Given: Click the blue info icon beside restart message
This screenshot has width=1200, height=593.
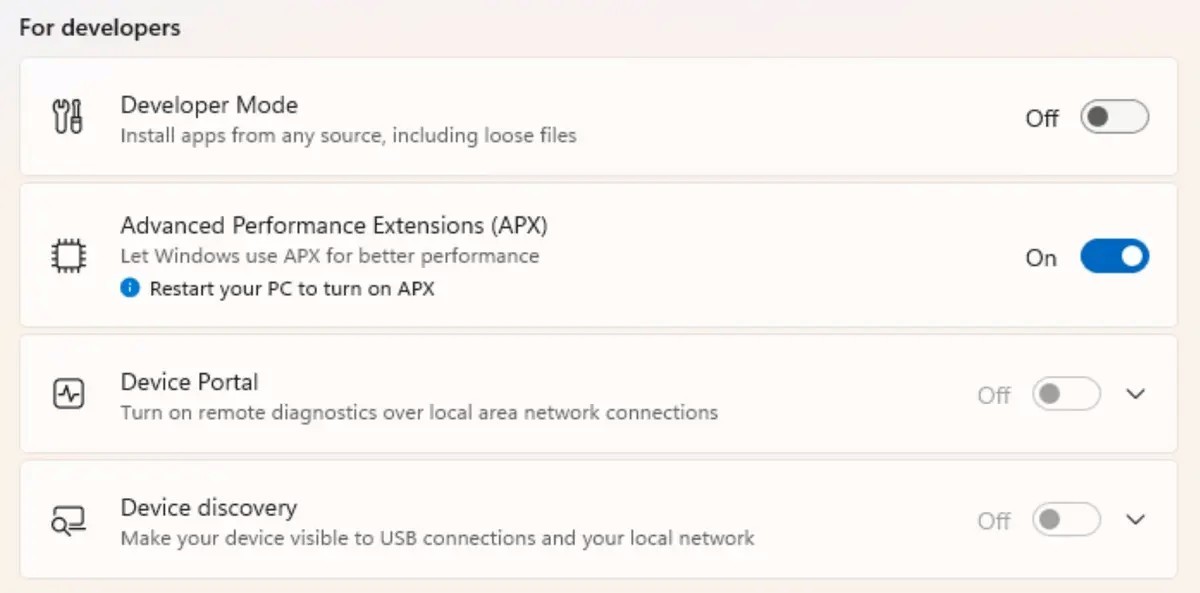Looking at the screenshot, I should click(130, 289).
